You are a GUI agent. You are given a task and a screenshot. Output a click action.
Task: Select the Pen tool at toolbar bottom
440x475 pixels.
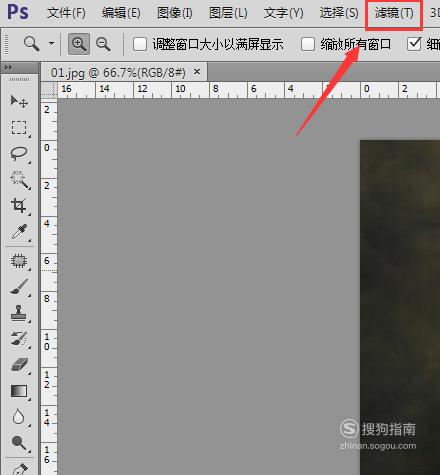(x=19, y=468)
